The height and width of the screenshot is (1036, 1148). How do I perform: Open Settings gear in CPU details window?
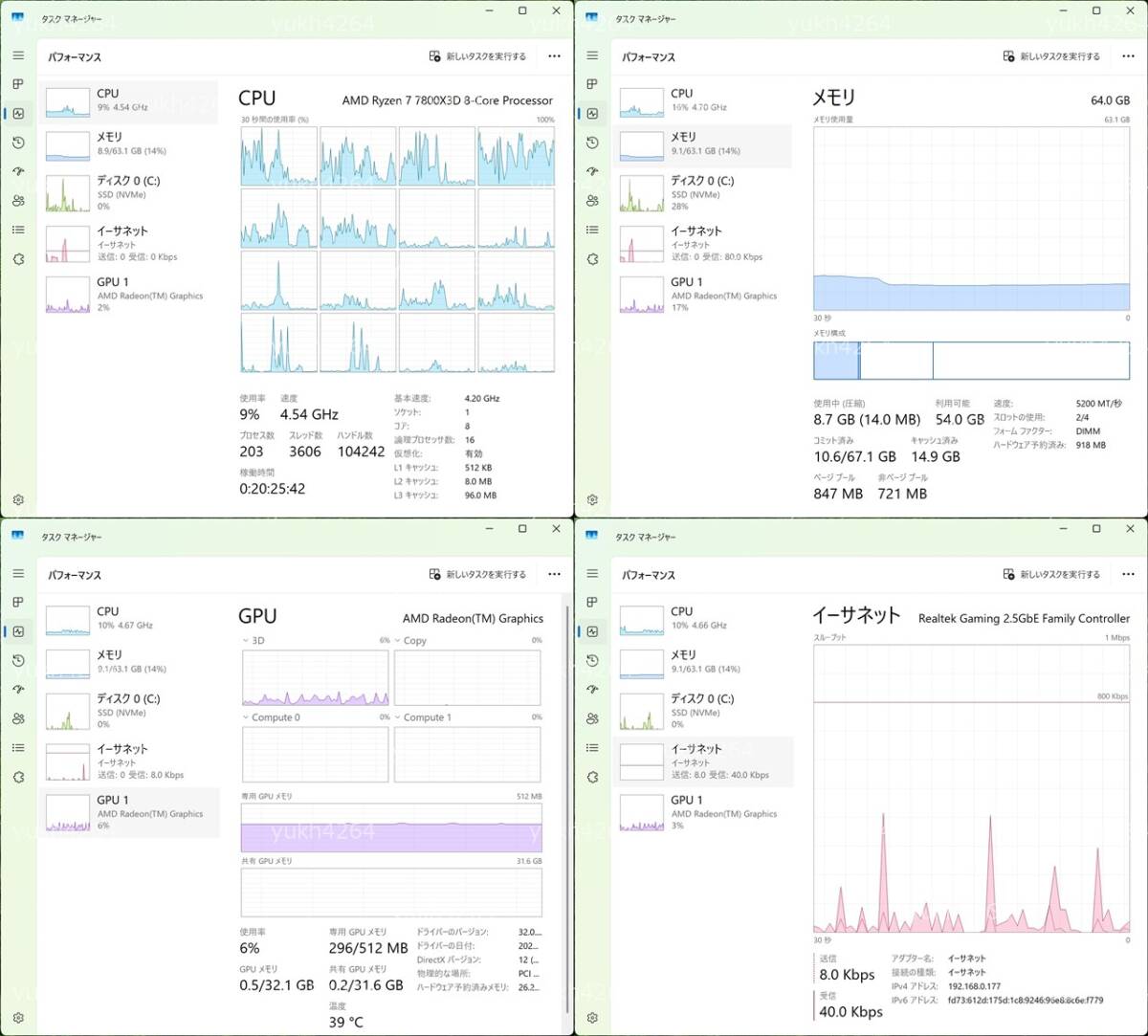(x=18, y=499)
